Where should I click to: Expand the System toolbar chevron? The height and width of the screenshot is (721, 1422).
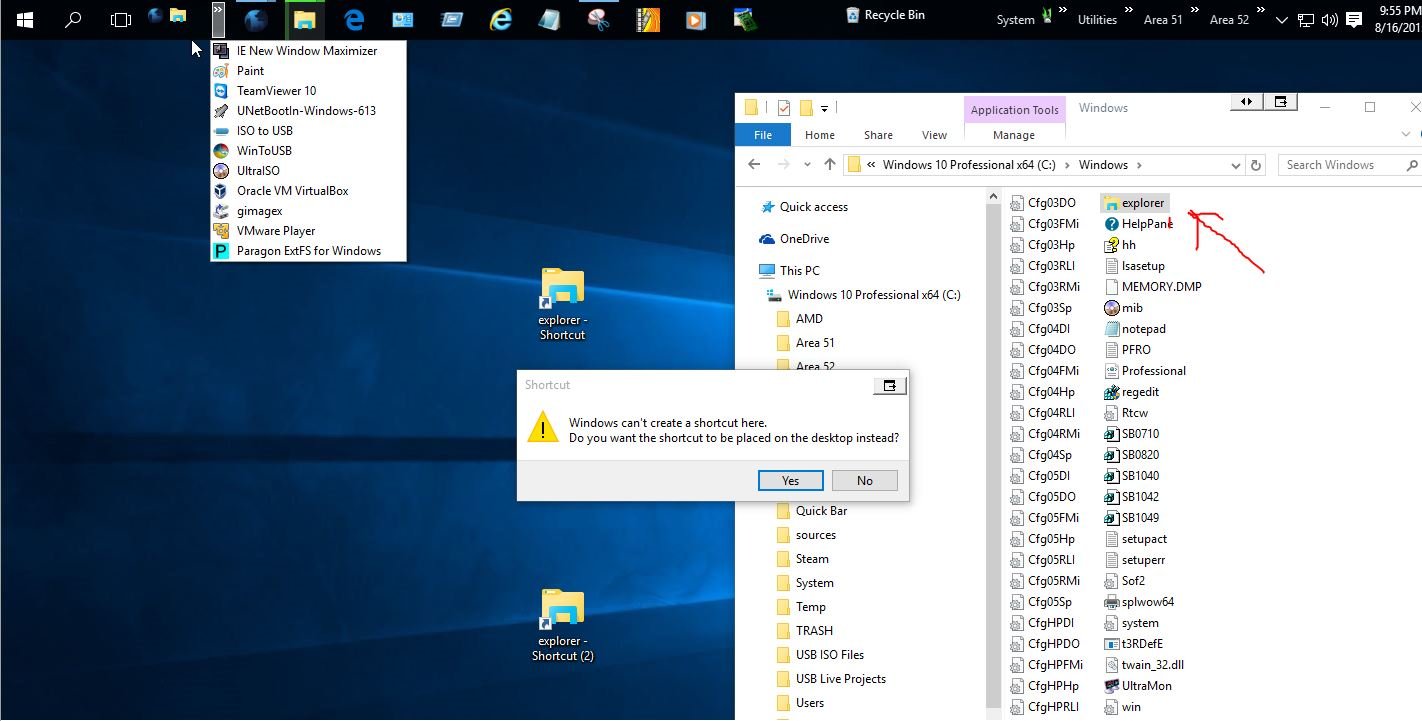coord(1064,12)
